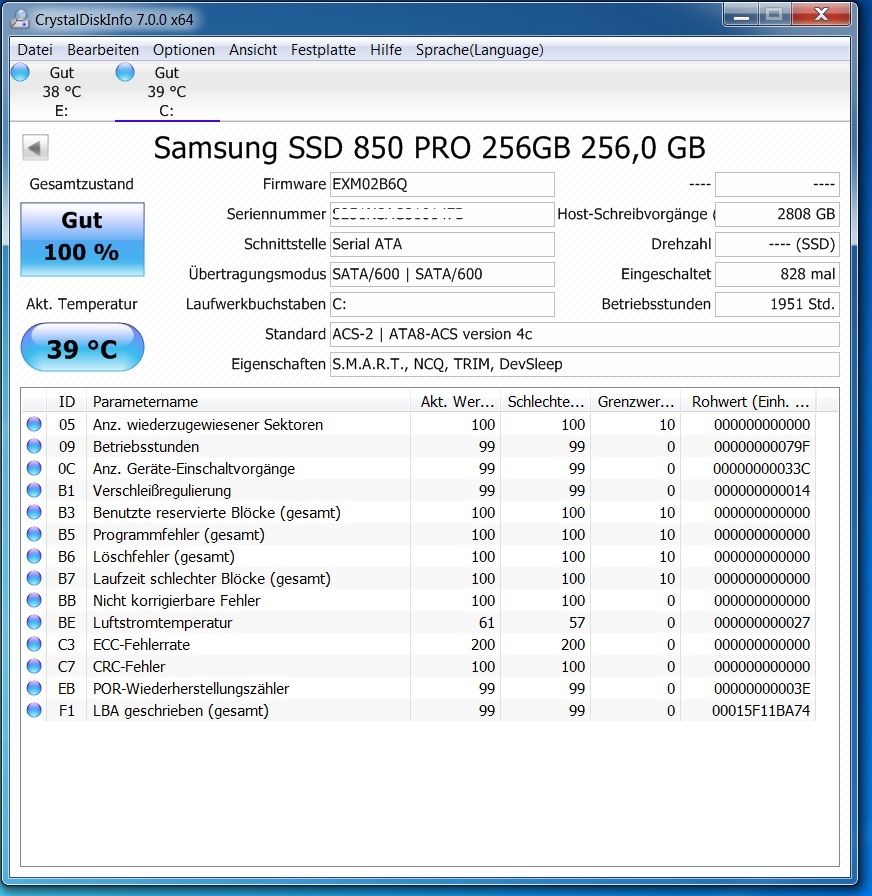Click the Parametername column header

click(x=248, y=402)
